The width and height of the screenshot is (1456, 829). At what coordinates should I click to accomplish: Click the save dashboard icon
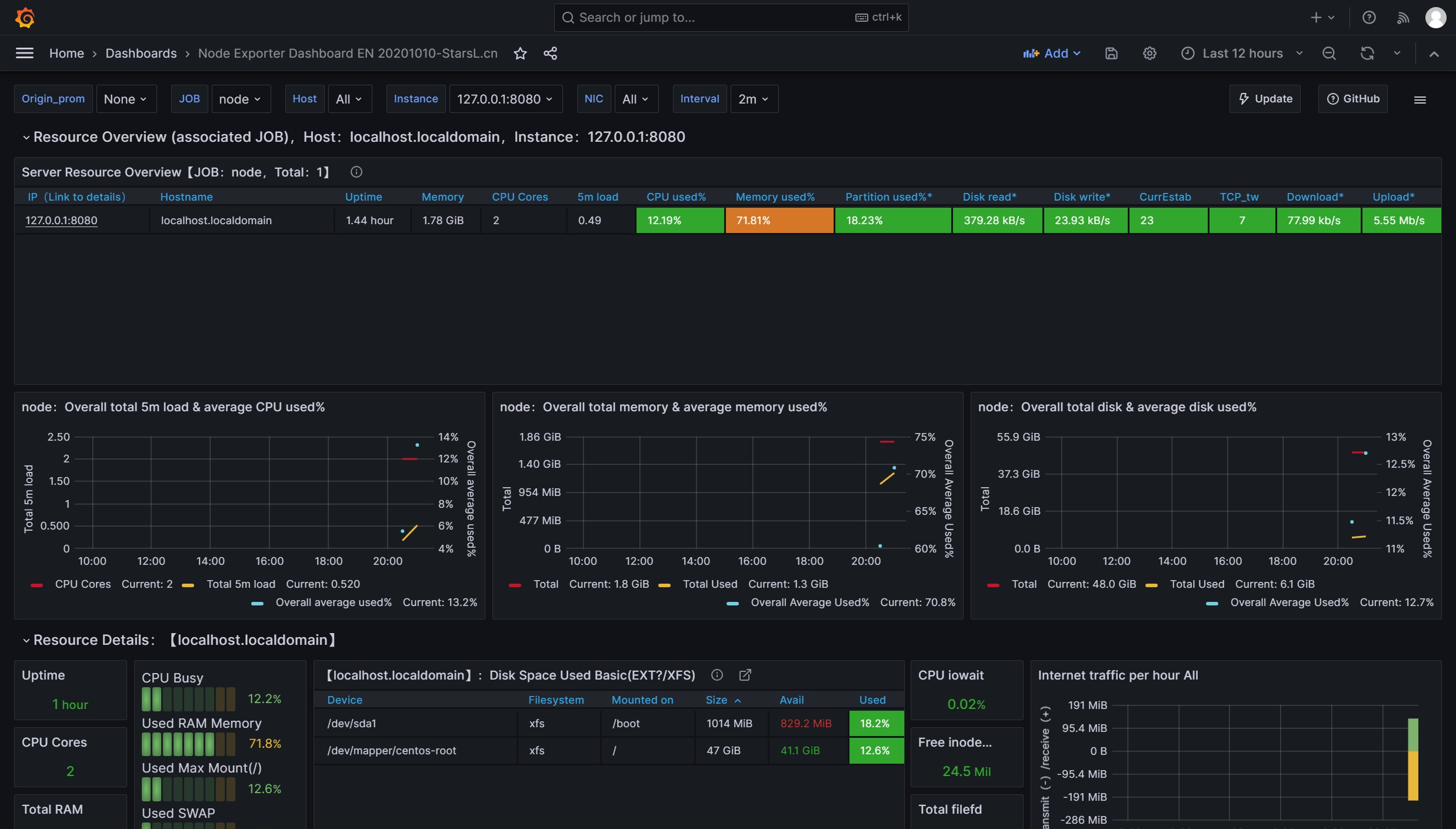pos(1111,54)
